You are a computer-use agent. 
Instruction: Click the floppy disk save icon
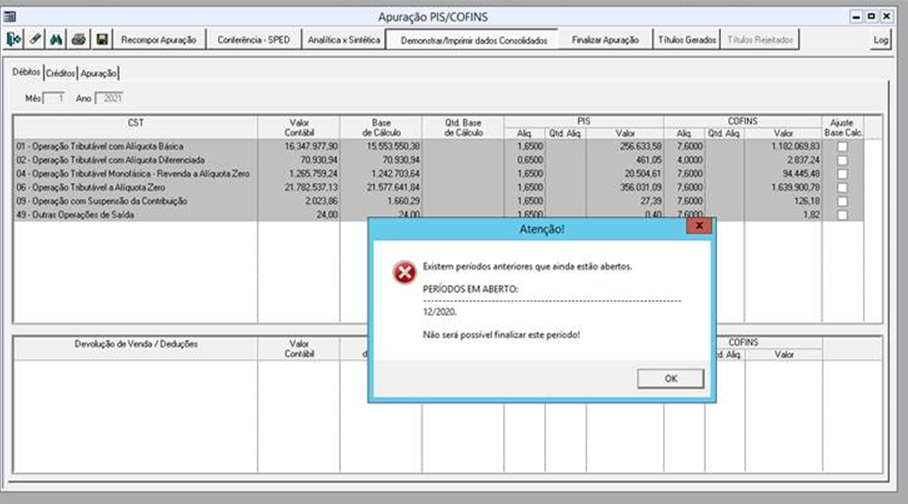point(102,39)
